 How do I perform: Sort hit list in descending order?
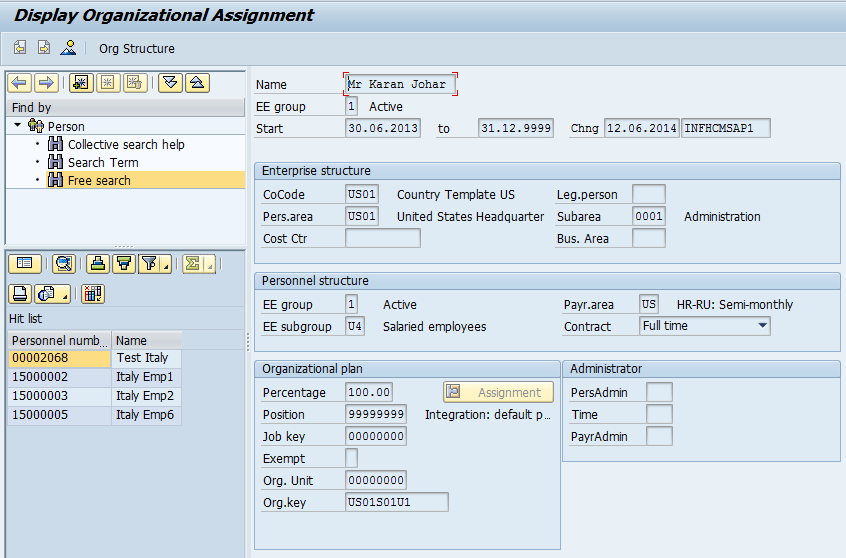[x=124, y=264]
